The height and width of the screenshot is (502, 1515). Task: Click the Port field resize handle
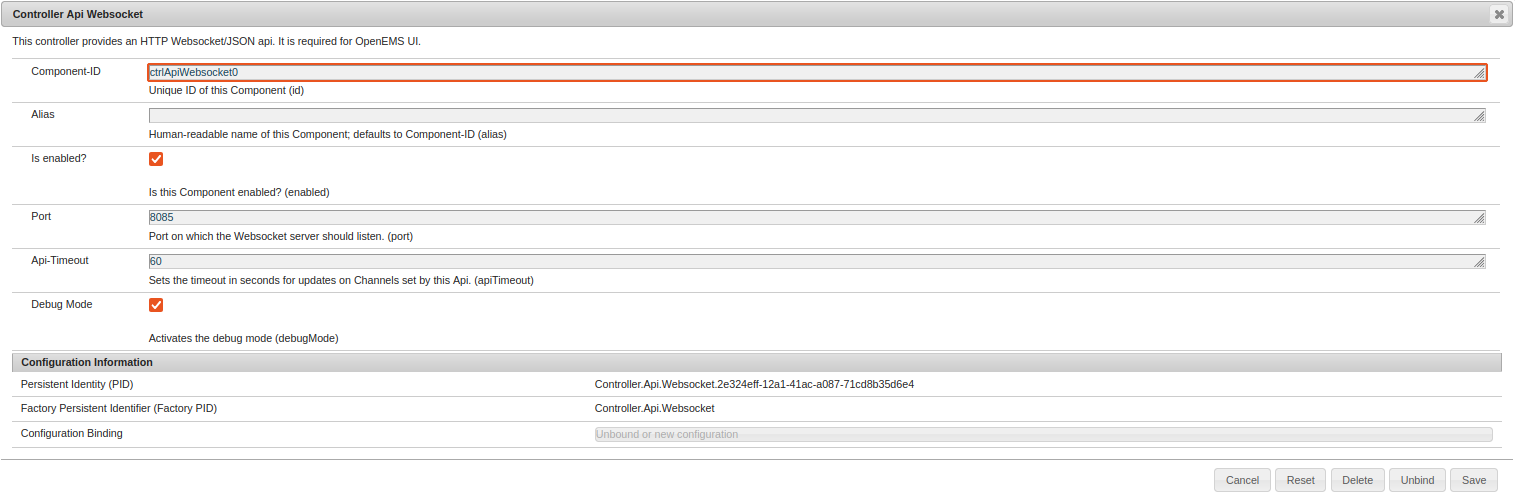(1479, 219)
